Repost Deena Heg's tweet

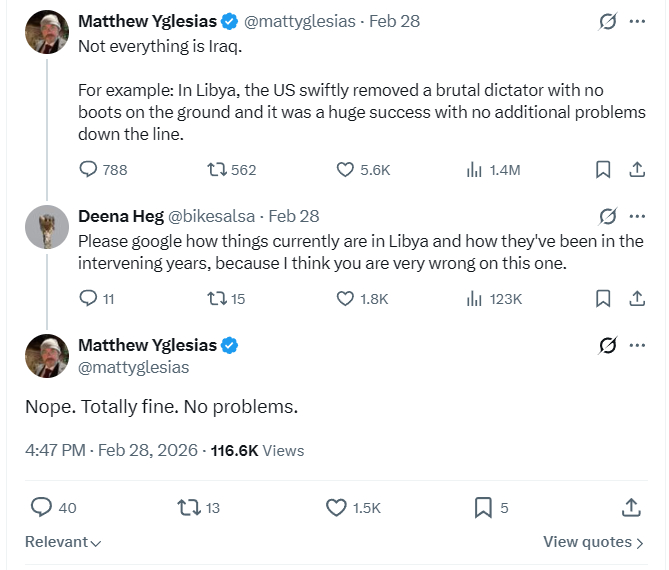pos(216,298)
